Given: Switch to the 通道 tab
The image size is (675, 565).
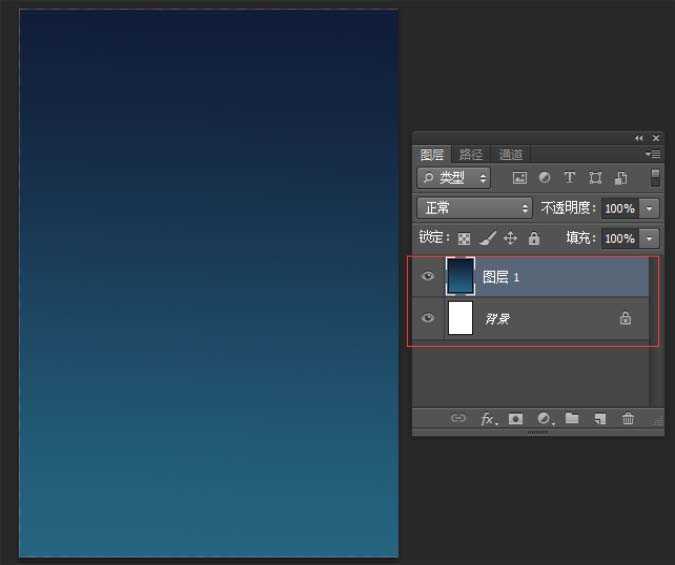Looking at the screenshot, I should pyautogui.click(x=511, y=154).
